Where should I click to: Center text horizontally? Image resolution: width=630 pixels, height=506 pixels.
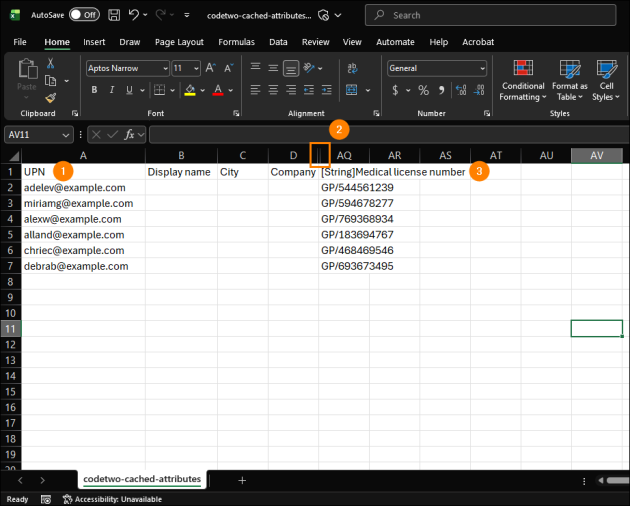(x=273, y=90)
